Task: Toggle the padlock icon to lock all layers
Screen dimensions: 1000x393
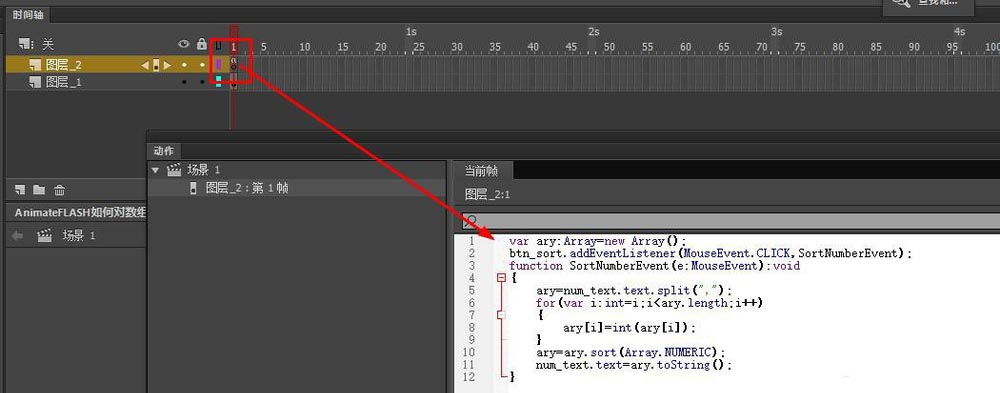Action: tap(202, 44)
